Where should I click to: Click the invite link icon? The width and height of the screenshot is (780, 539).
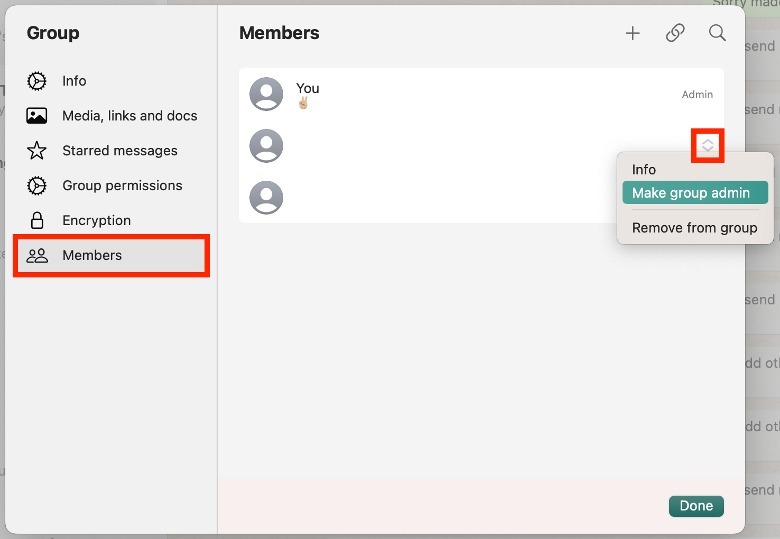[675, 33]
